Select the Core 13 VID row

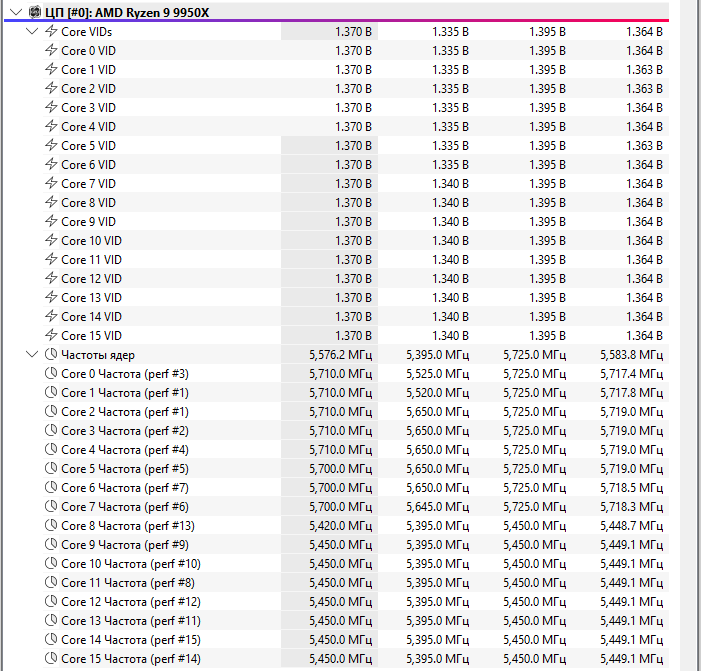(x=356, y=297)
